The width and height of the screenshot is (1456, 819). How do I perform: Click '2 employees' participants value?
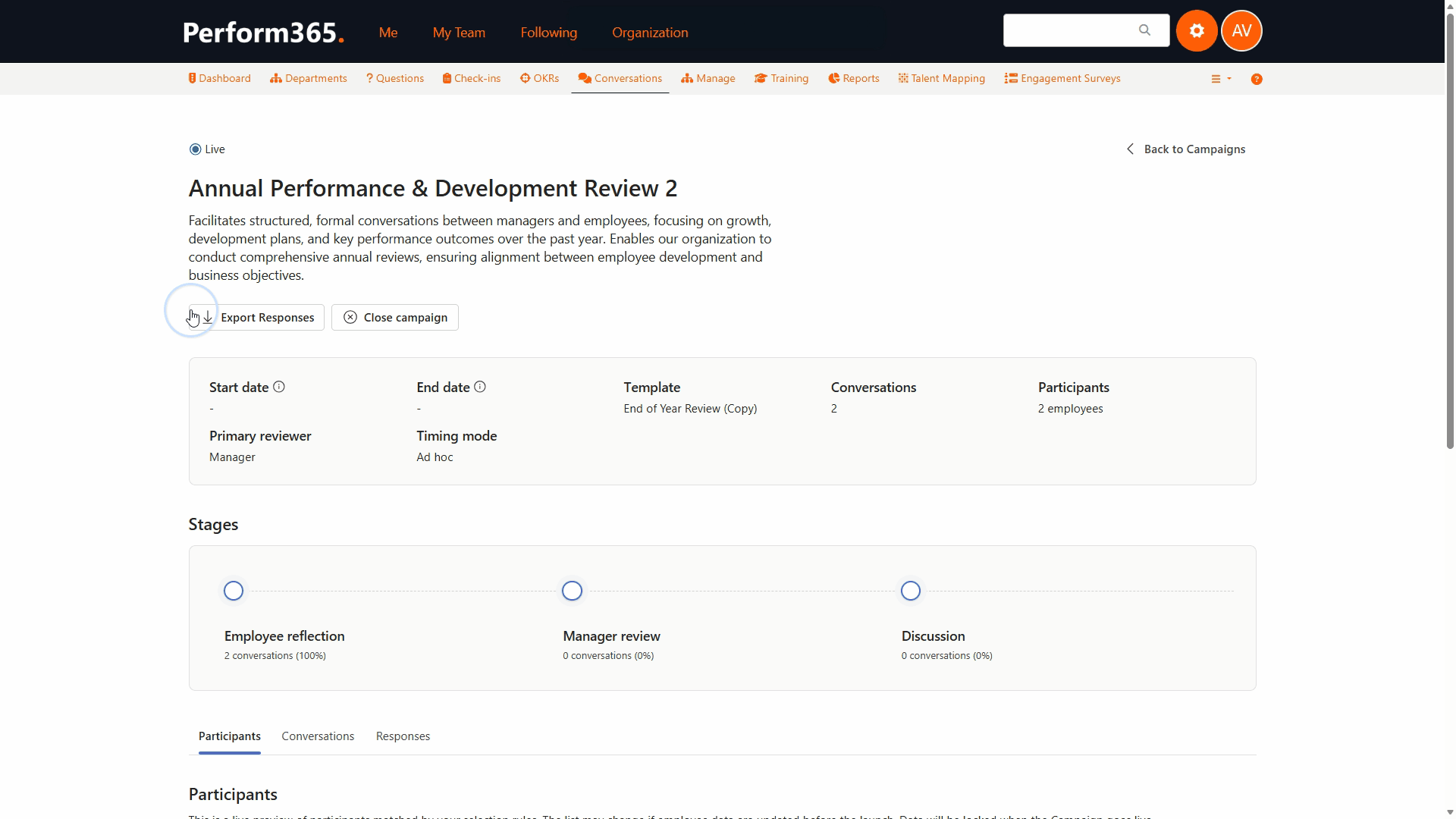tap(1071, 409)
